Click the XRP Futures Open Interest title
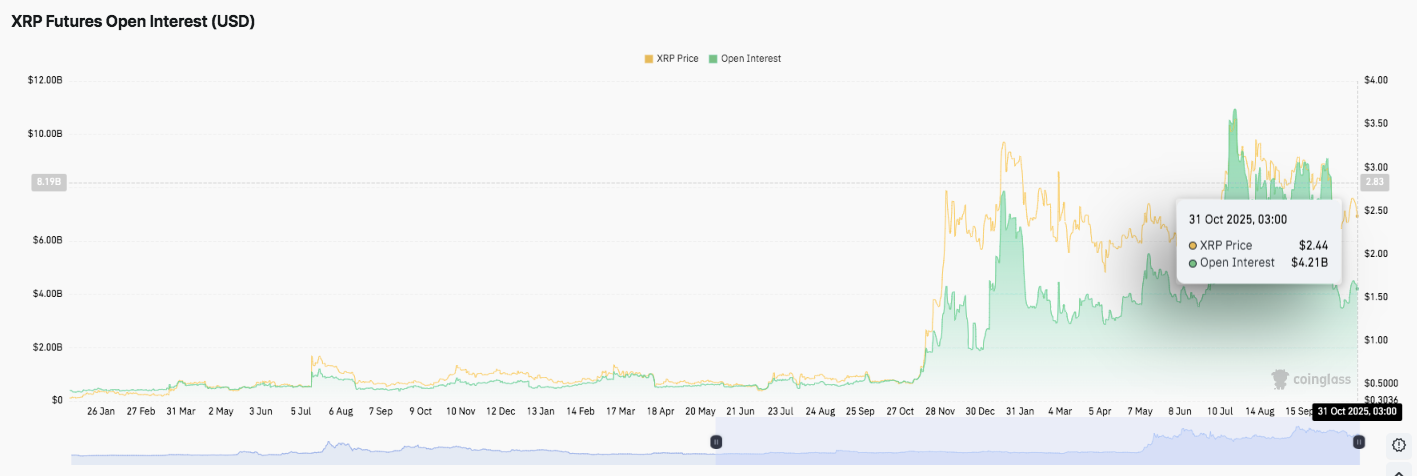Viewport: 1417px width, 476px height. pyautogui.click(x=133, y=21)
